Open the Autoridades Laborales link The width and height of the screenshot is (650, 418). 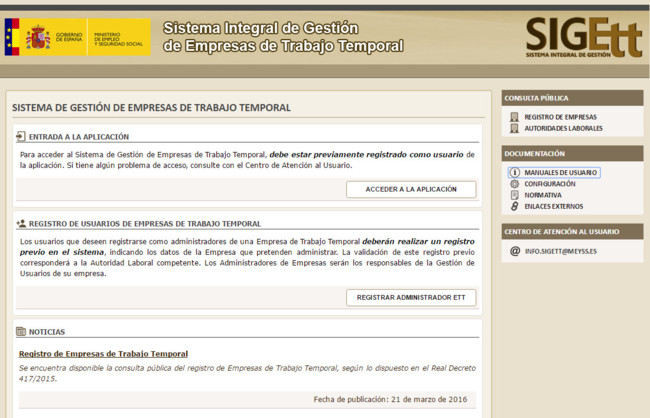tap(563, 128)
